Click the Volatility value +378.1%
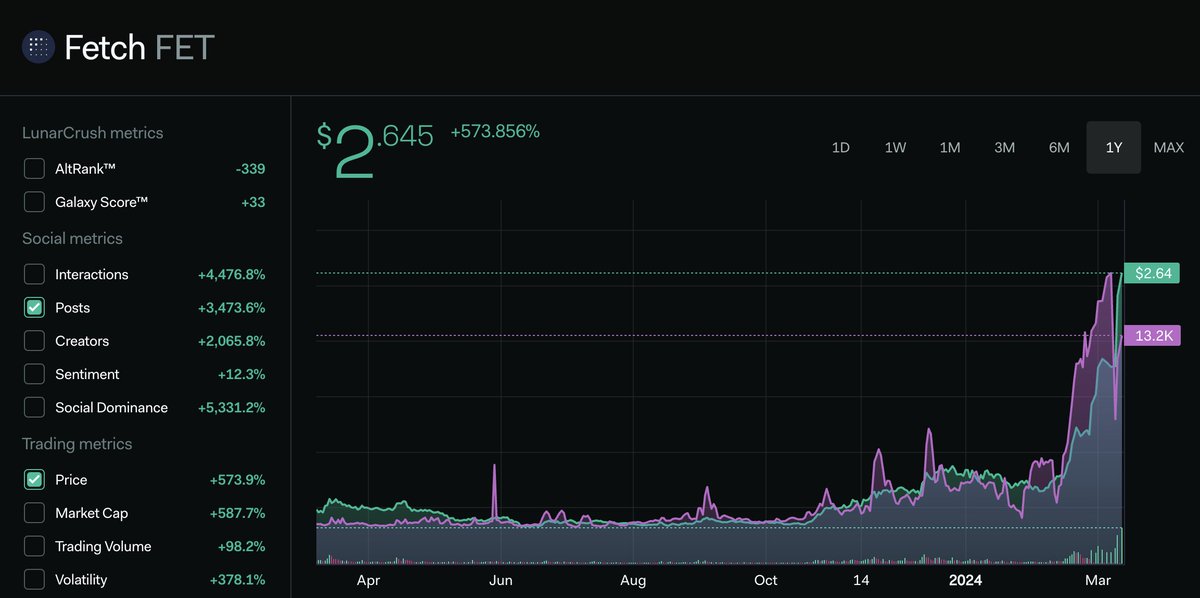Image resolution: width=1200 pixels, height=598 pixels. tap(237, 579)
